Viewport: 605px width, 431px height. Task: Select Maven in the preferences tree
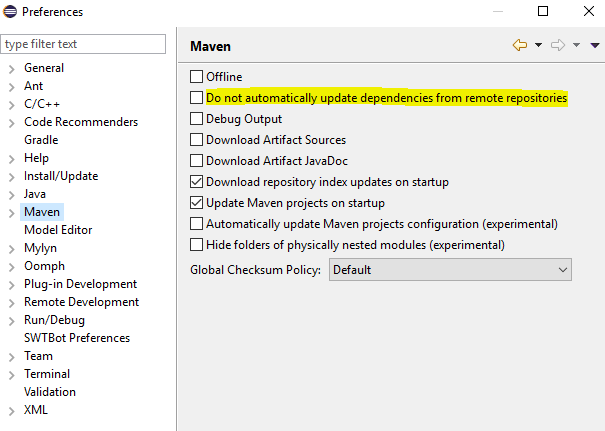[42, 212]
